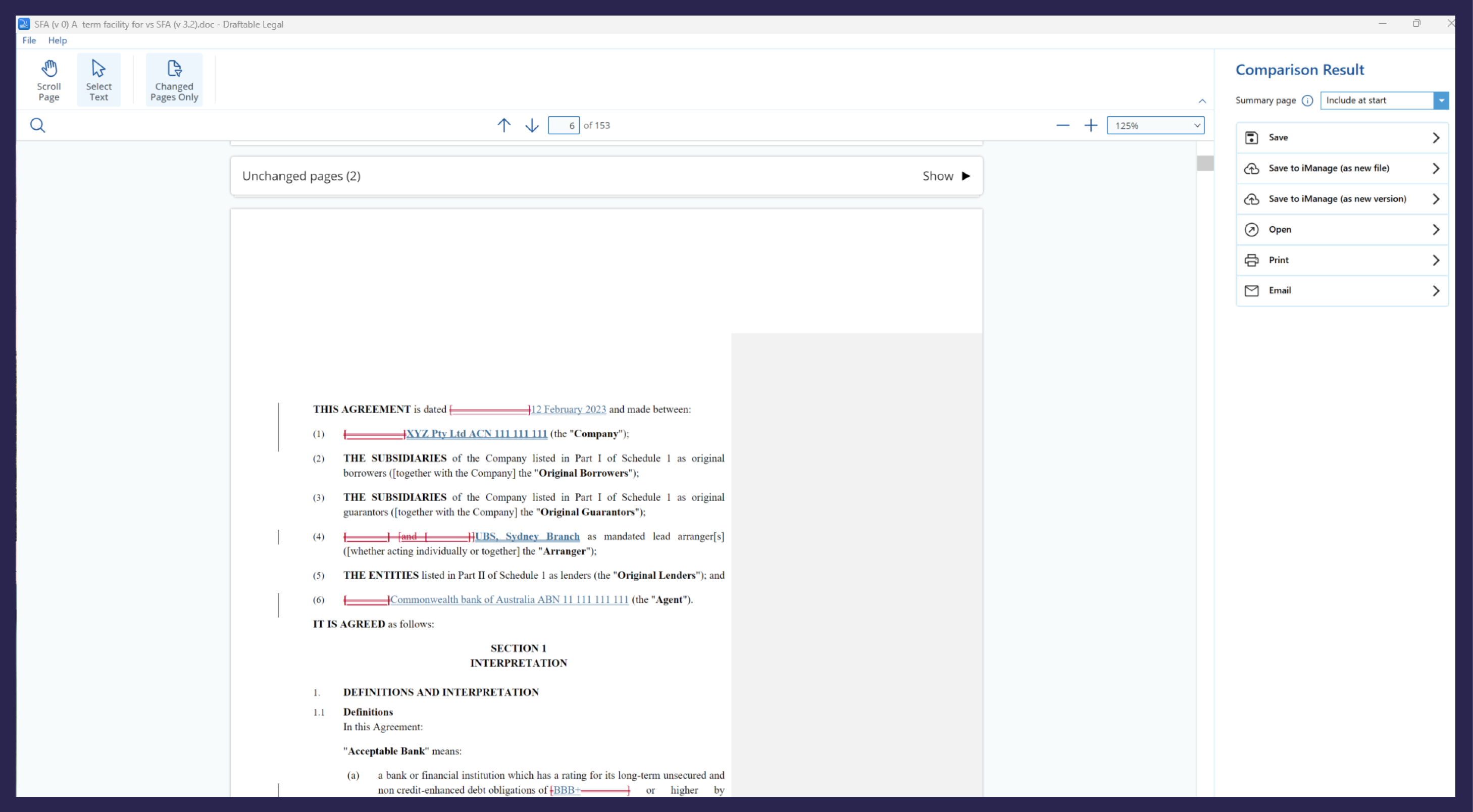Screen dimensions: 1473x812
Task: Click the Summary page info icon
Action: point(1308,100)
